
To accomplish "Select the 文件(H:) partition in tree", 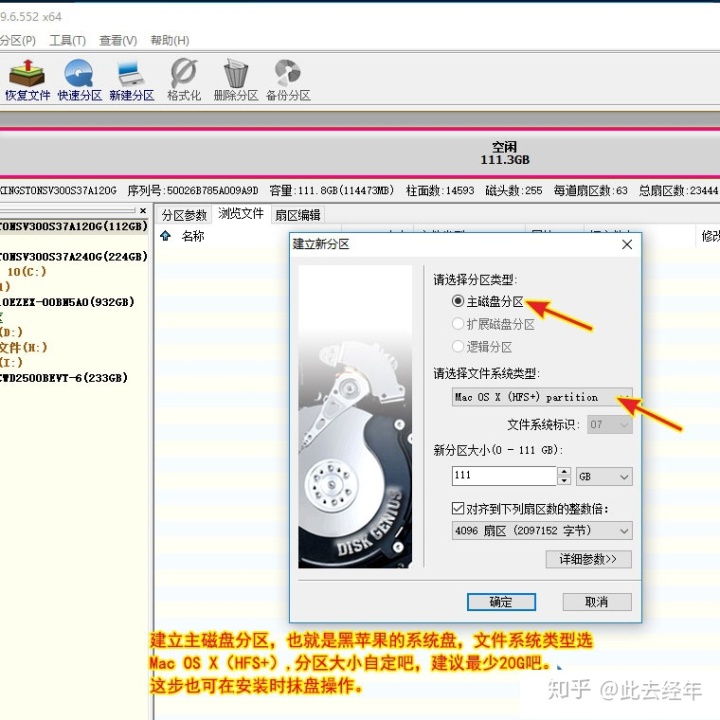I will coord(24,347).
